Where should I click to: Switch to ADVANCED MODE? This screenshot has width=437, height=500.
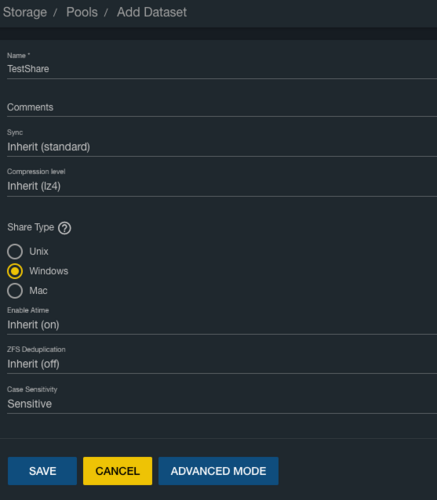pos(218,471)
